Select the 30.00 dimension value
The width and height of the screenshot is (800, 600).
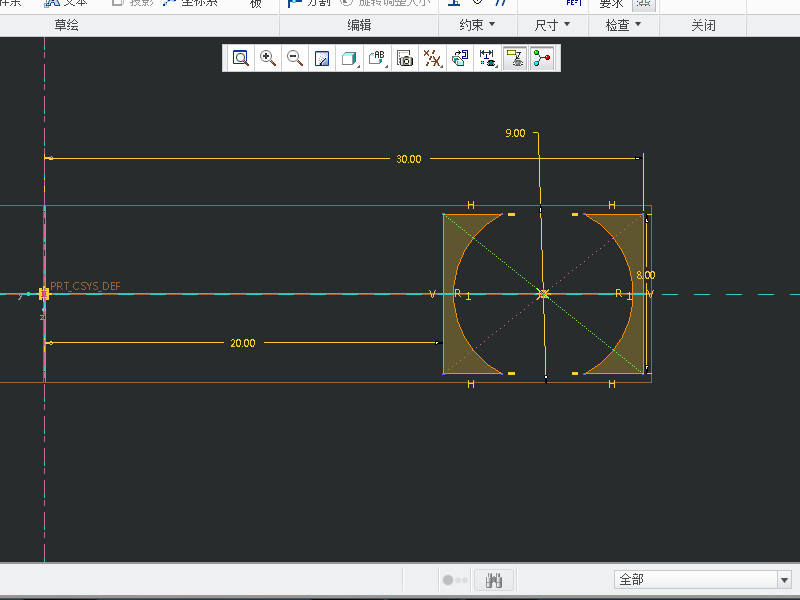[x=409, y=159]
